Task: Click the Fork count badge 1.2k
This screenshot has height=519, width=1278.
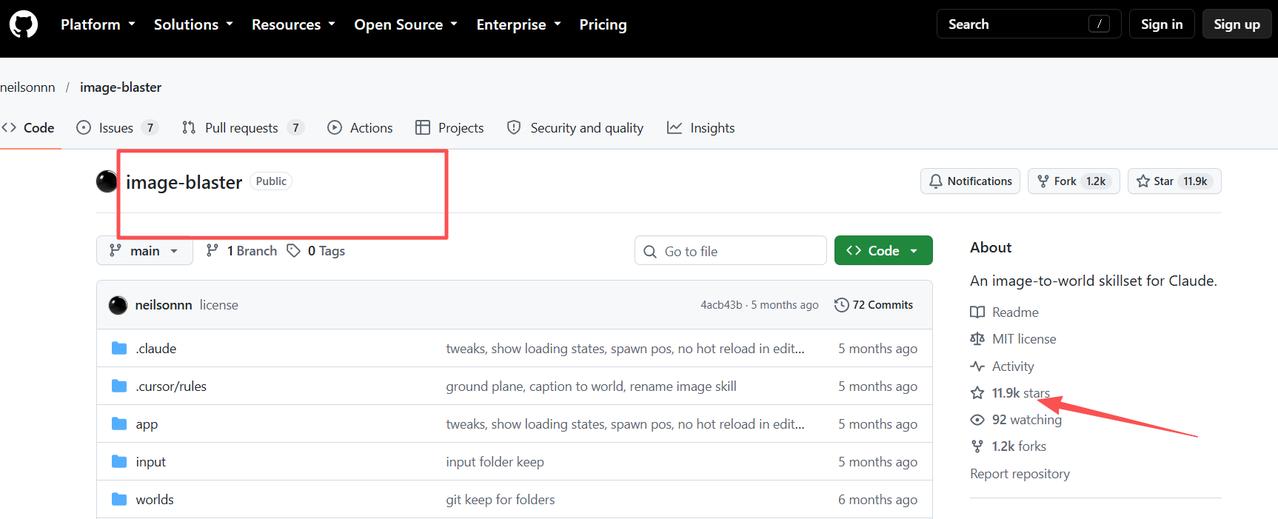Action: [1096, 181]
